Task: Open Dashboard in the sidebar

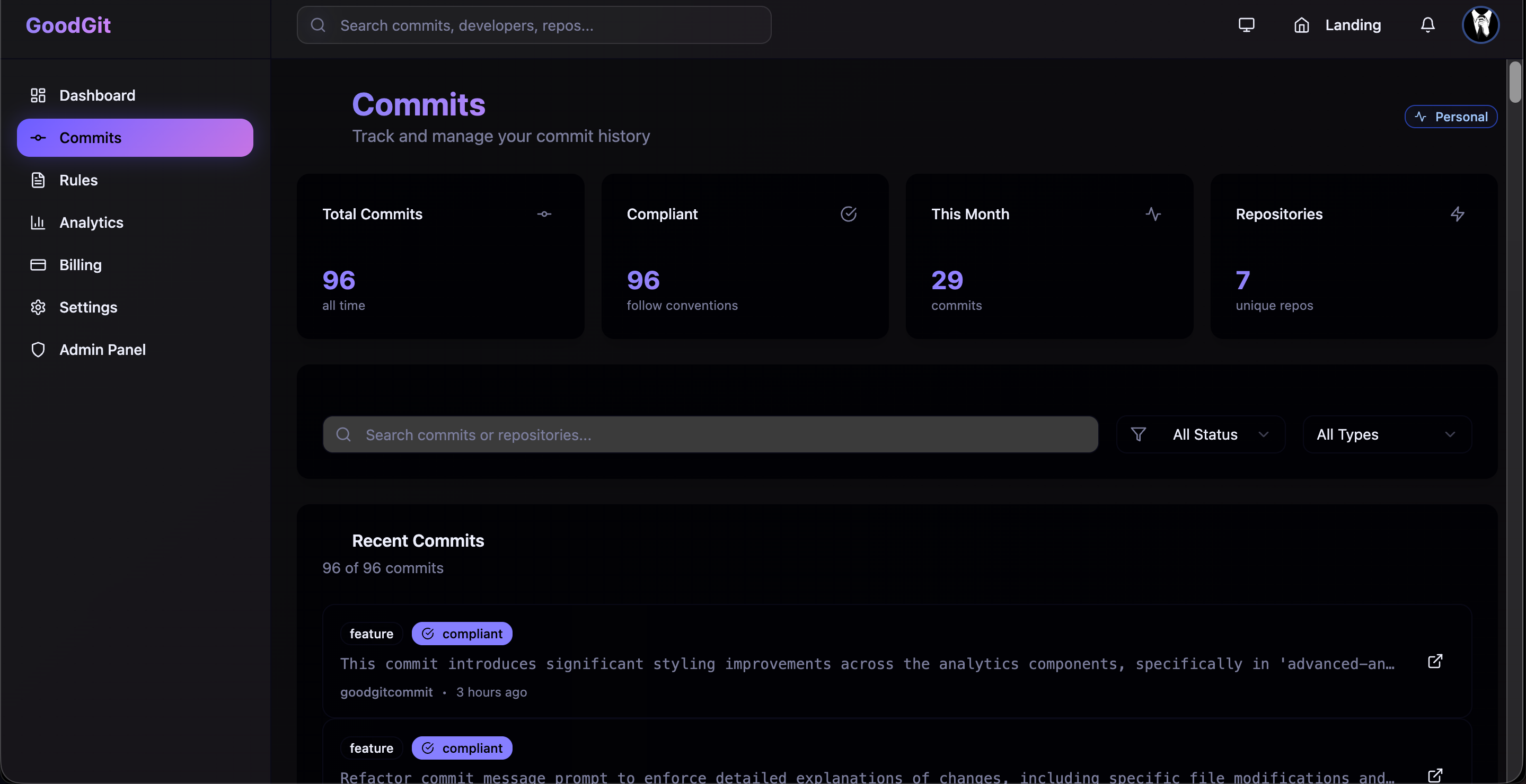Action: point(97,95)
